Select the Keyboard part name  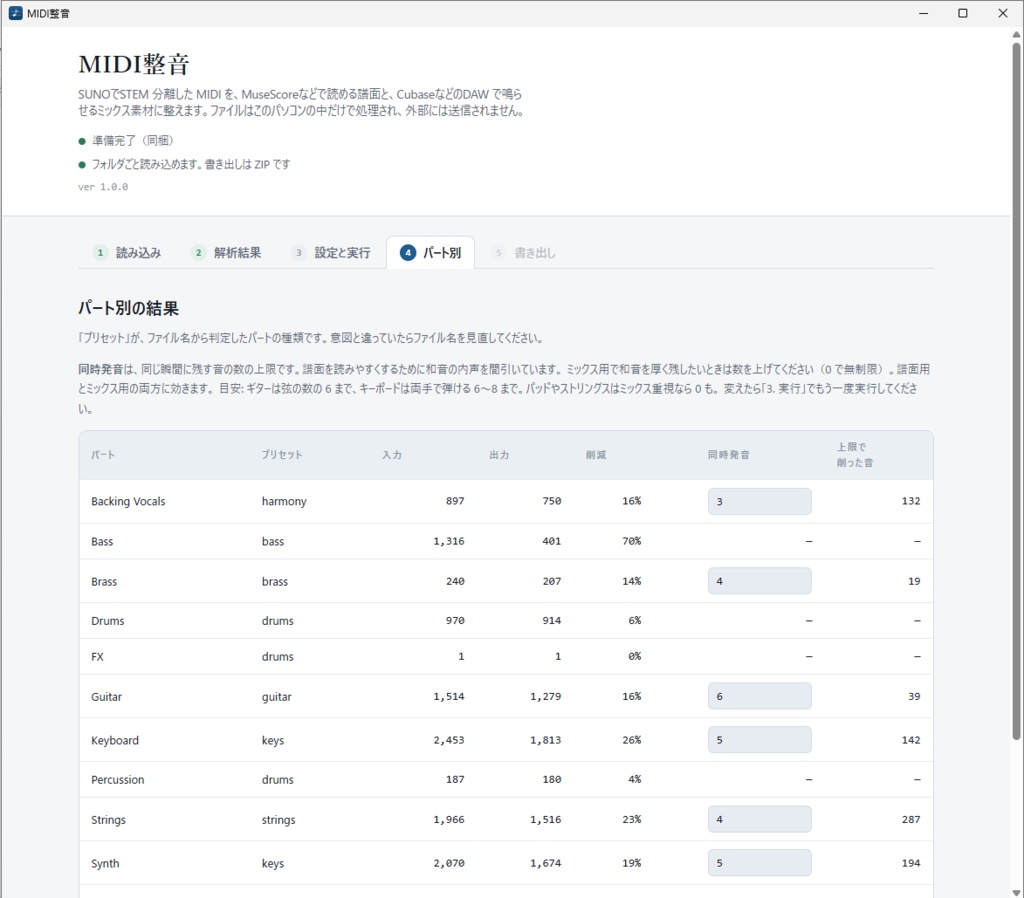coord(115,741)
